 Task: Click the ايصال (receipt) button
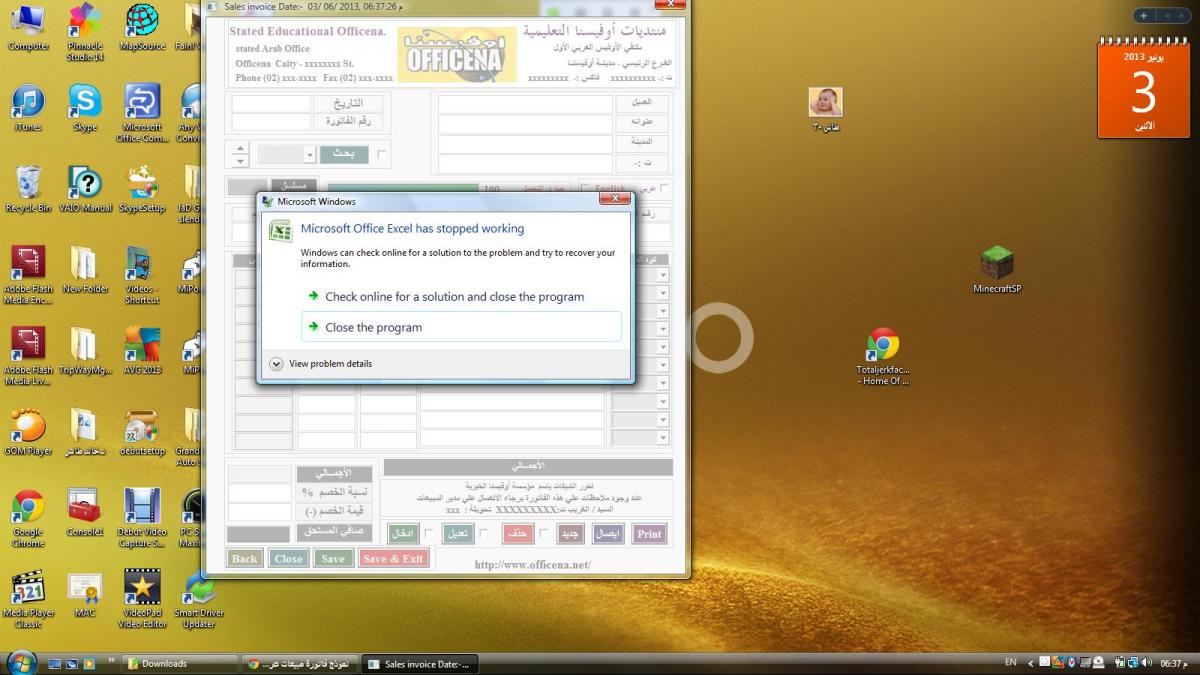[609, 534]
